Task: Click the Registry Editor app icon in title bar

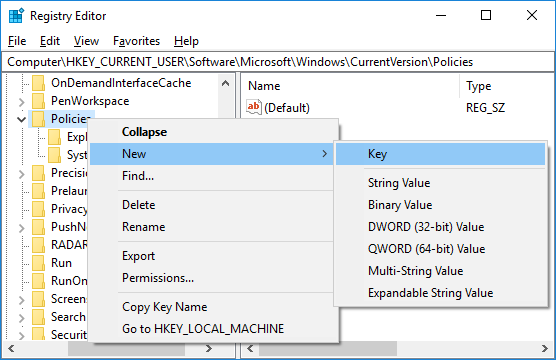Action: pyautogui.click(x=16, y=16)
